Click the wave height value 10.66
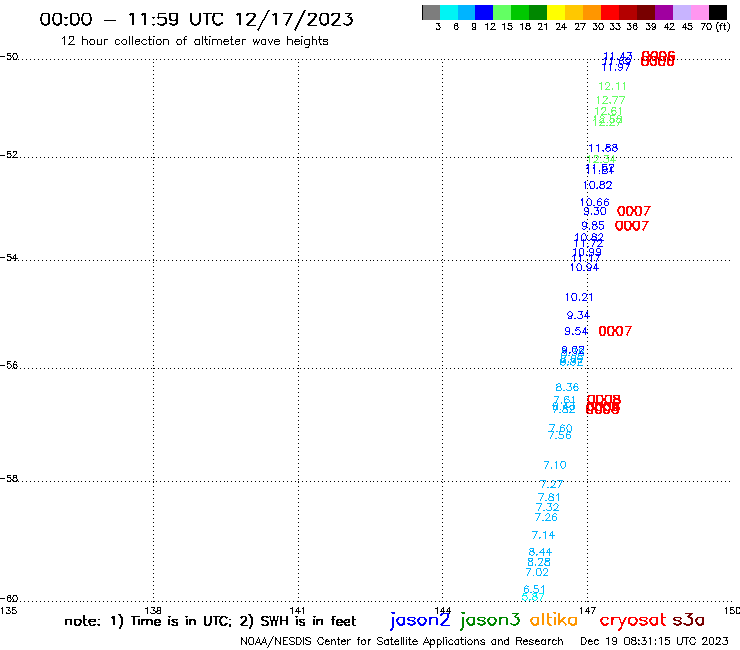740x650 pixels. tap(595, 203)
